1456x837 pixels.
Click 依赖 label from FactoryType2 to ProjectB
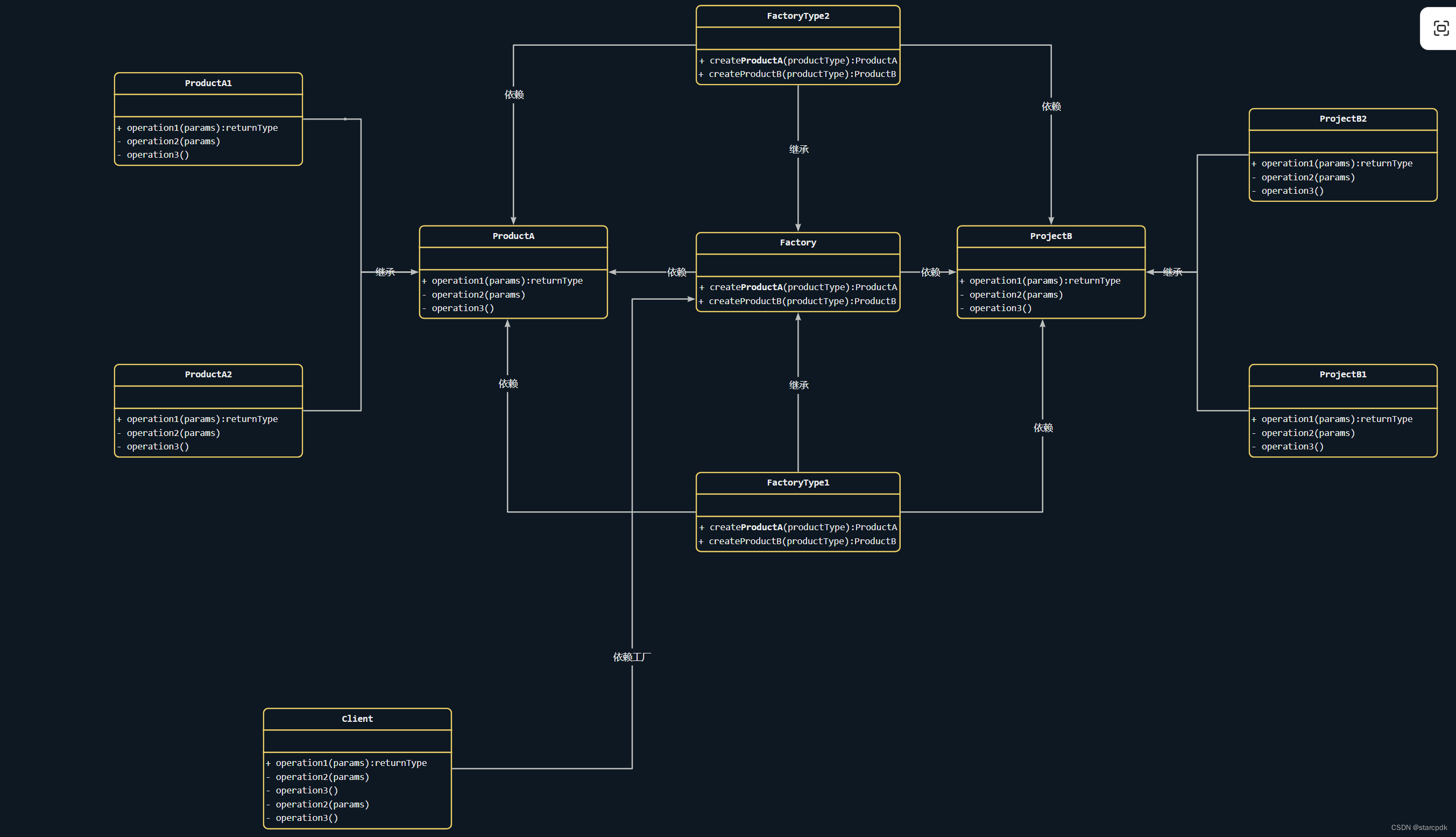(x=1051, y=107)
